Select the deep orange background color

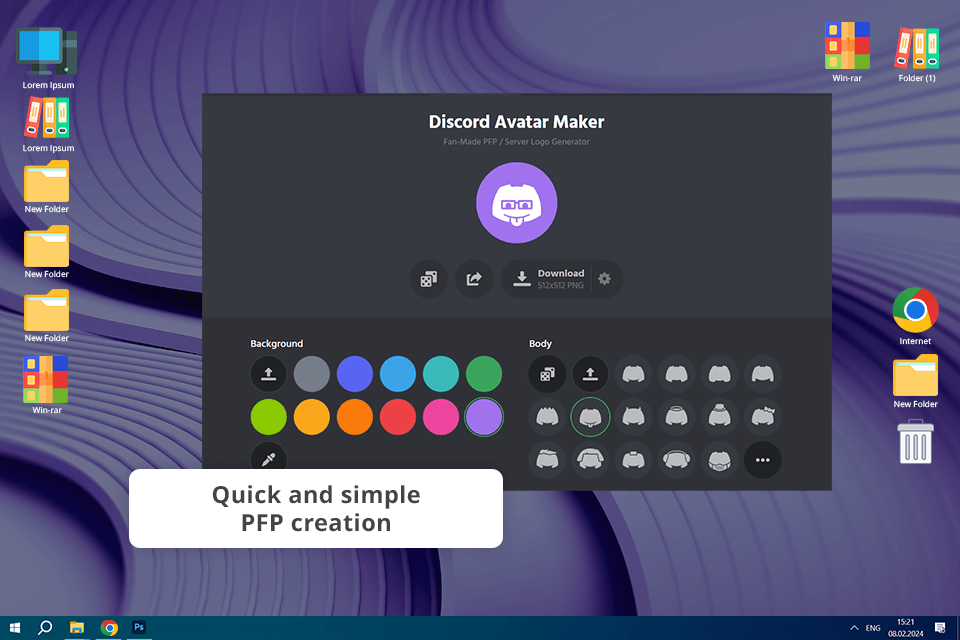pyautogui.click(x=354, y=416)
